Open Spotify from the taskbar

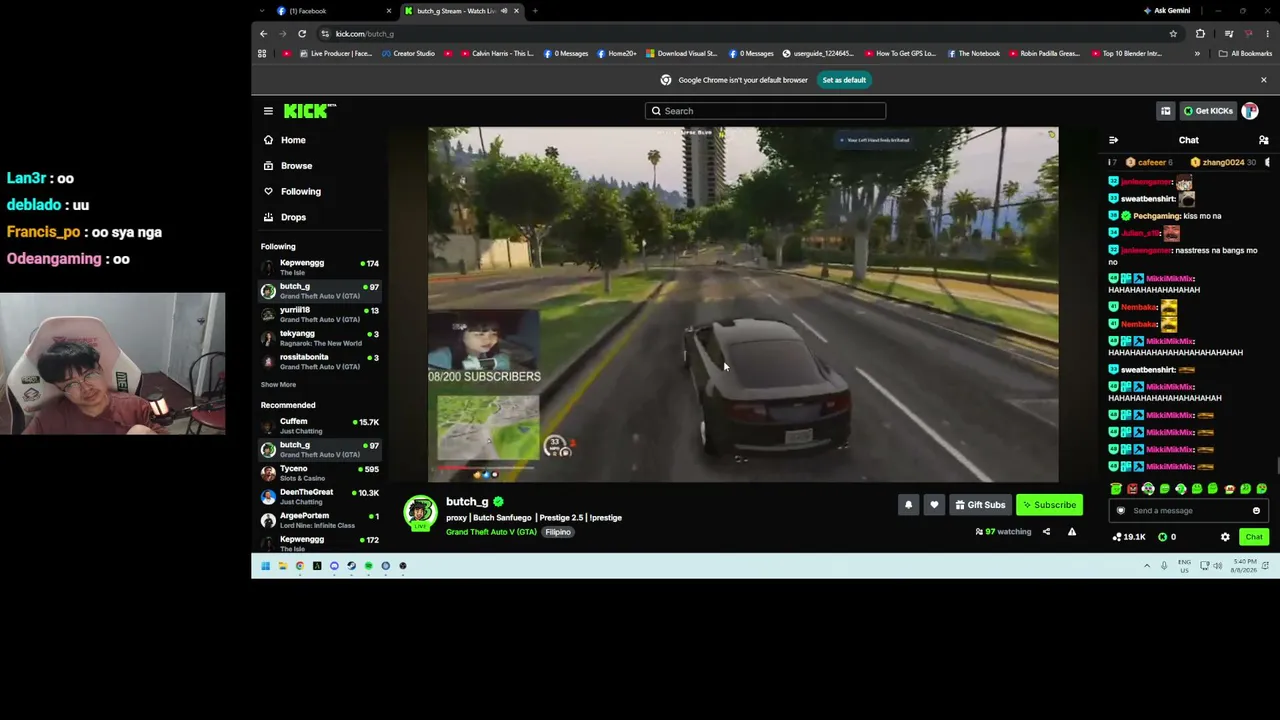(368, 566)
